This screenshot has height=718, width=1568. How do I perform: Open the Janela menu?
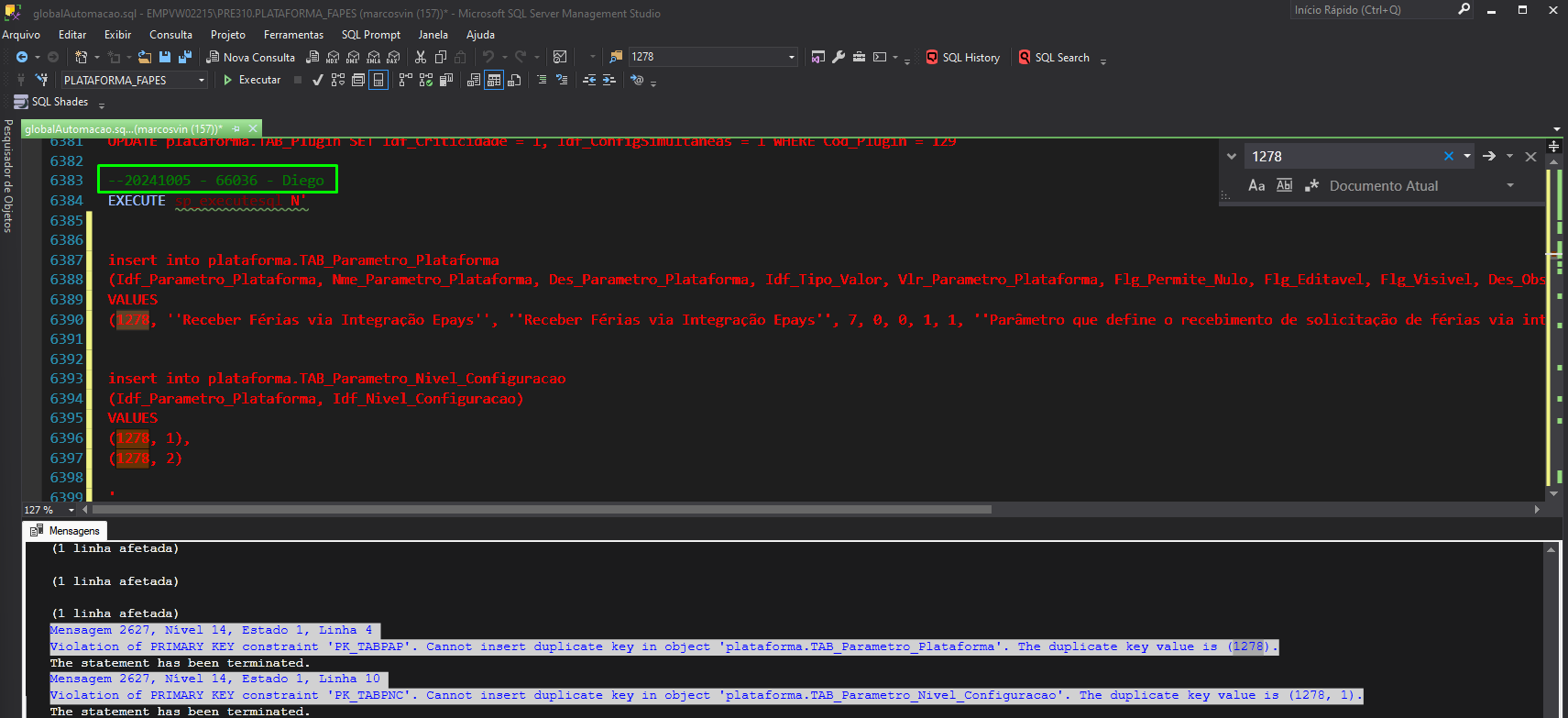(433, 35)
